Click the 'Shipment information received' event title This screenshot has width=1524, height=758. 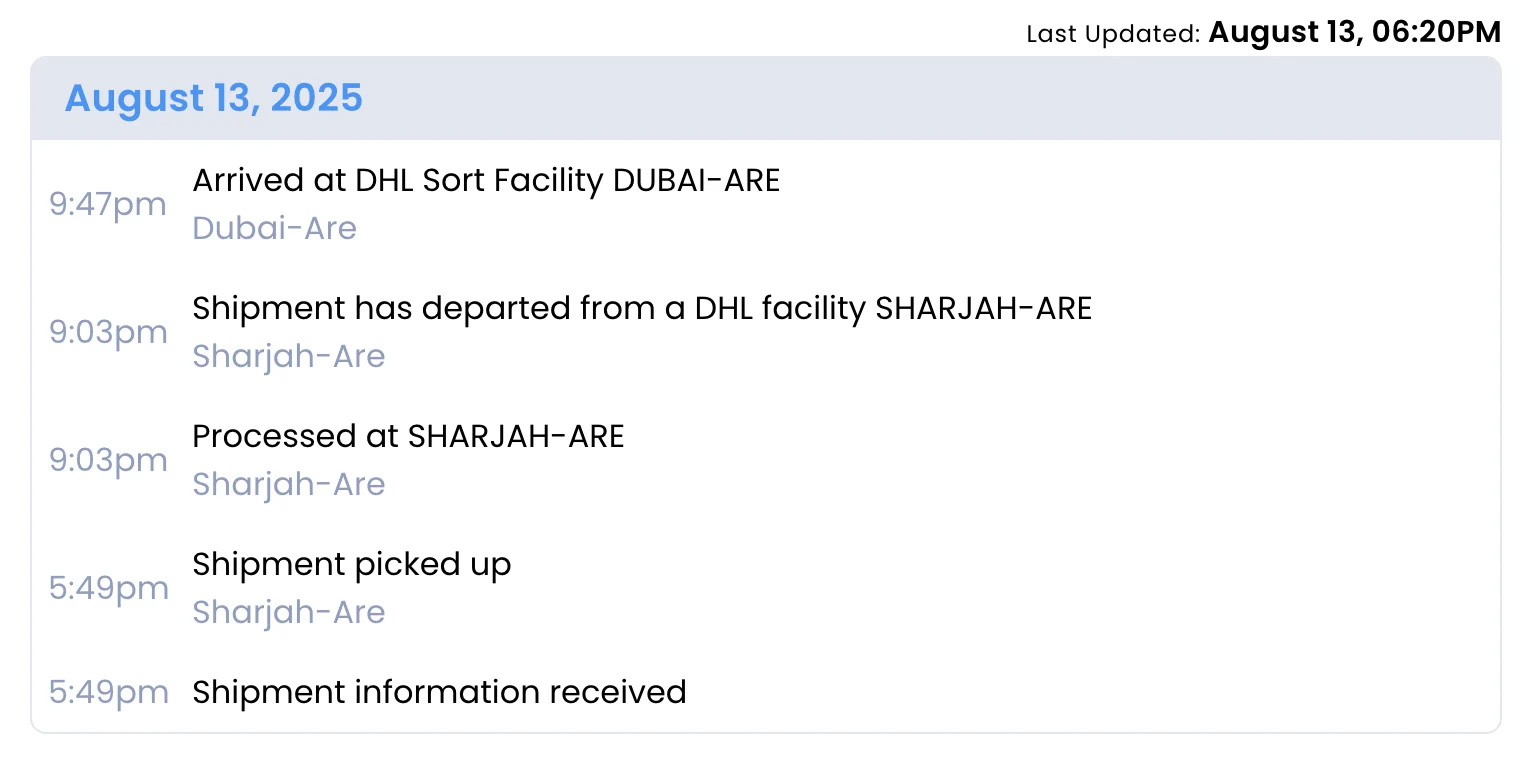(439, 692)
